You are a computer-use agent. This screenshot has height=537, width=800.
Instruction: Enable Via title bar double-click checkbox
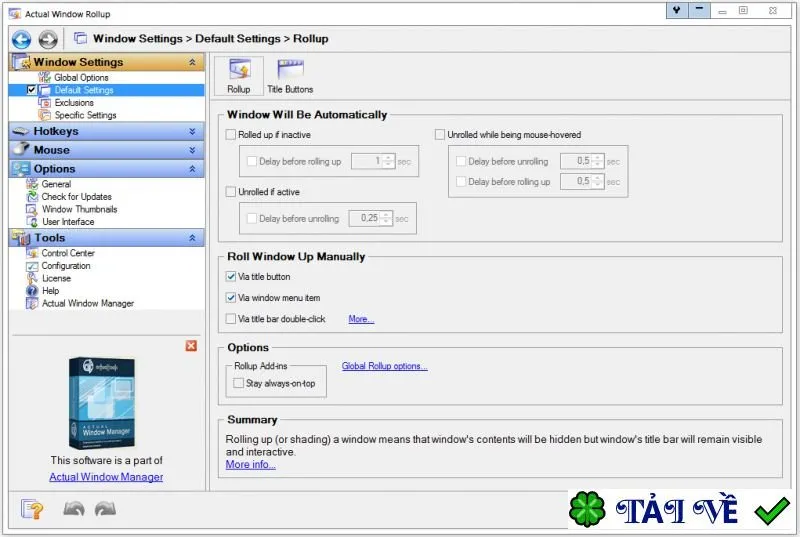(x=231, y=319)
